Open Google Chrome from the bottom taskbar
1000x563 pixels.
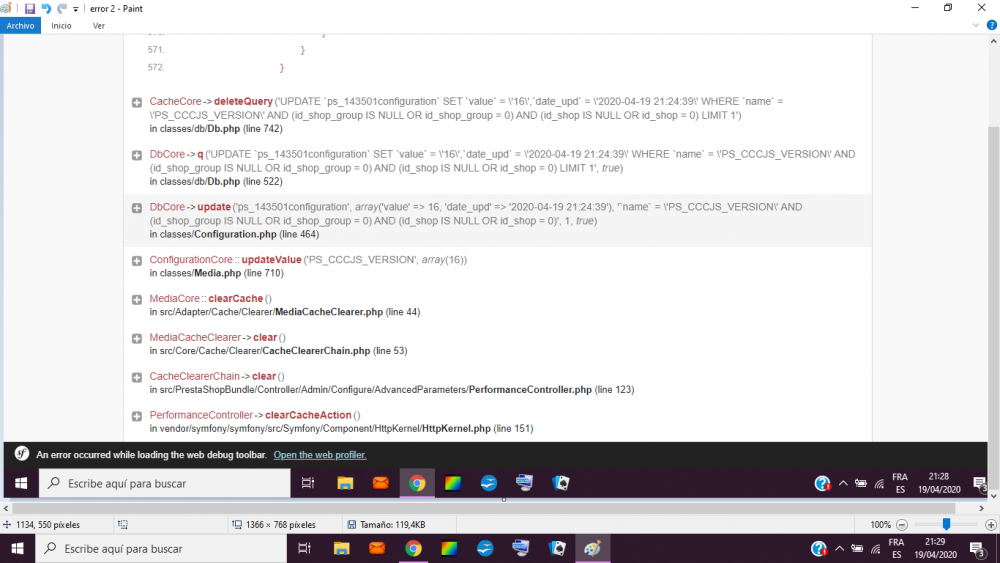pos(413,548)
